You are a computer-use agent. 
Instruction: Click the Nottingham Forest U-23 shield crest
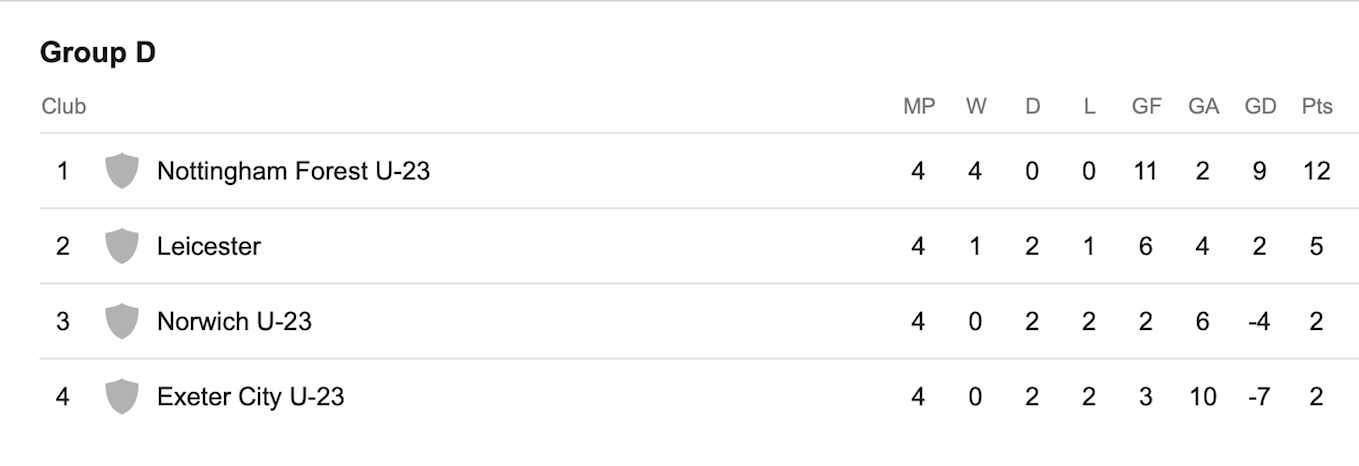(121, 171)
